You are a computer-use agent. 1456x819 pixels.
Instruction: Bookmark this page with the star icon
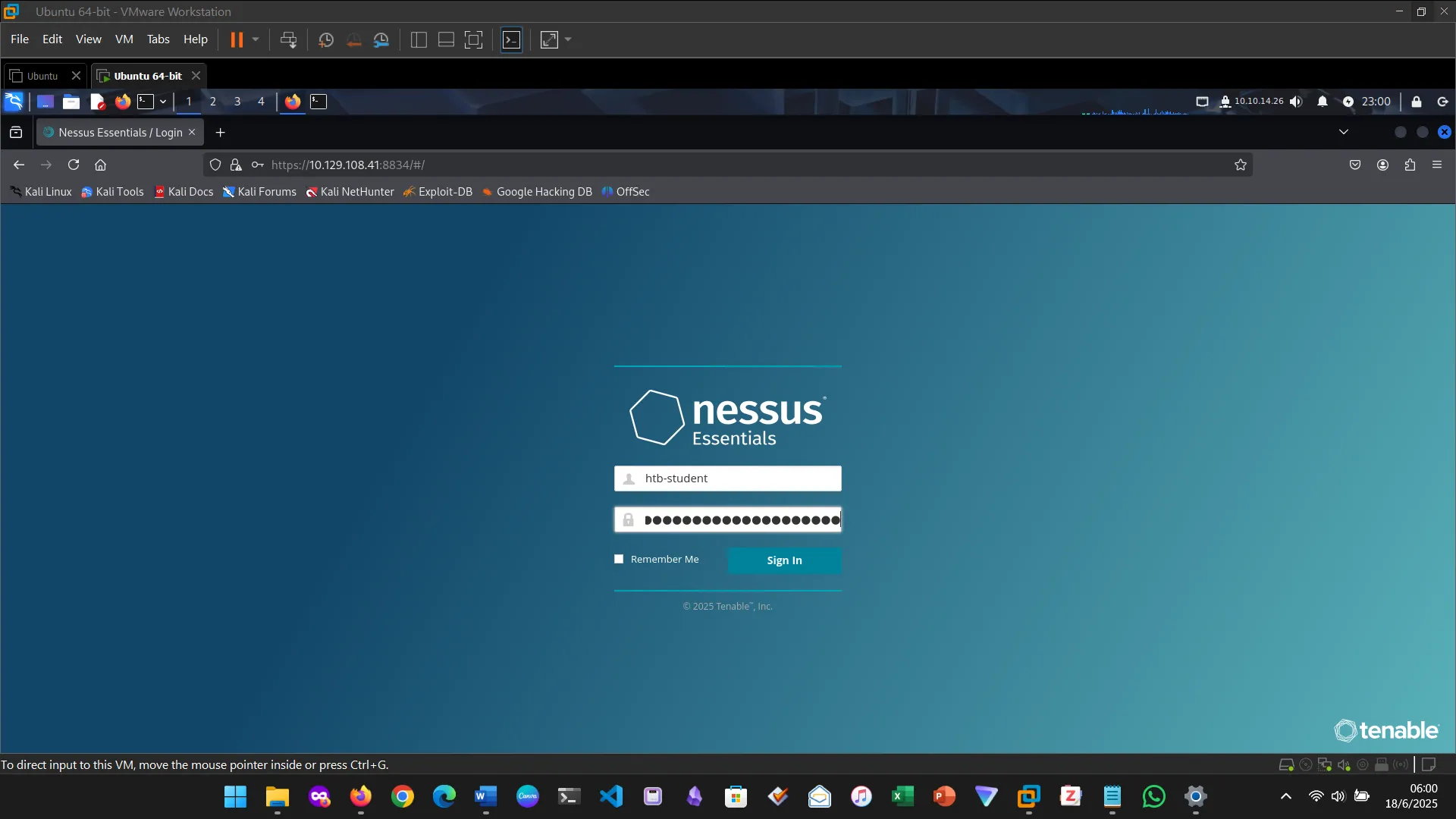tap(1241, 165)
